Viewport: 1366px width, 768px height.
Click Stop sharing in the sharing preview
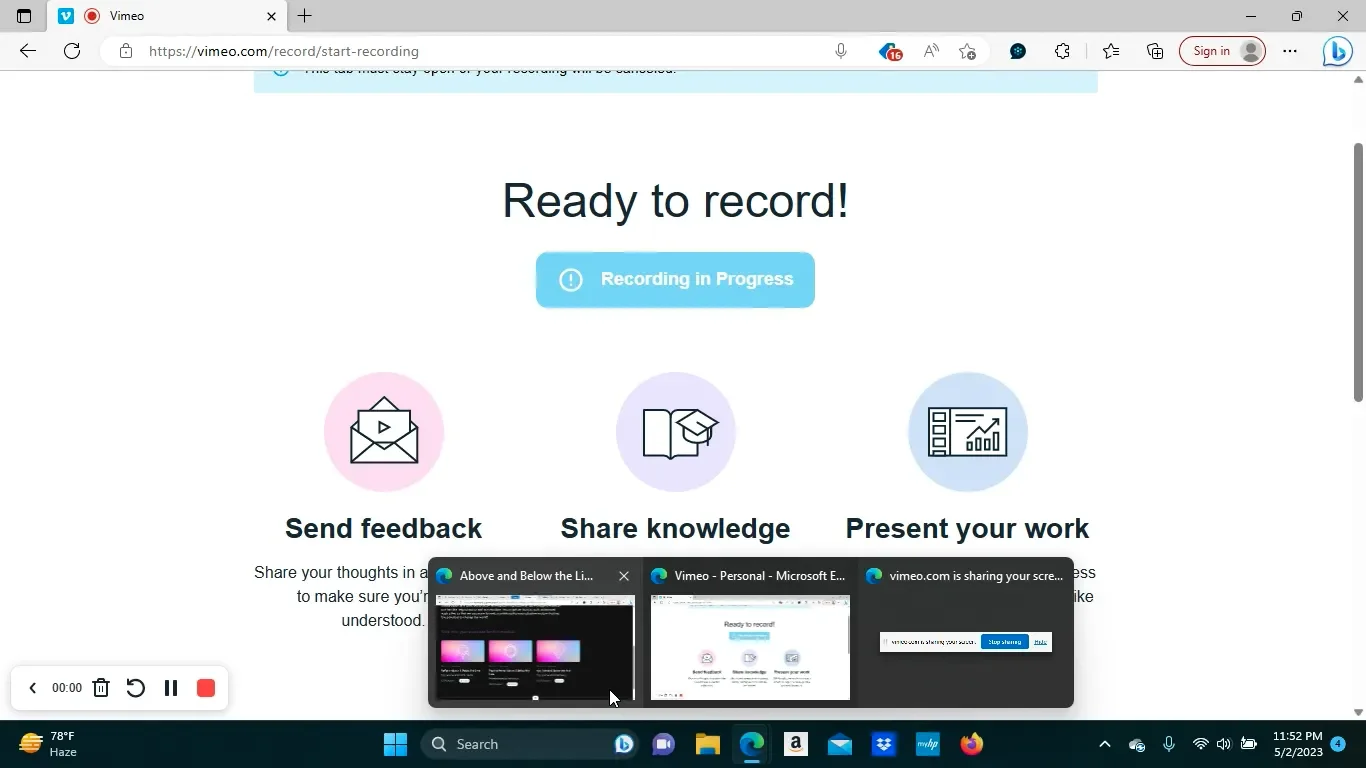tap(1004, 642)
